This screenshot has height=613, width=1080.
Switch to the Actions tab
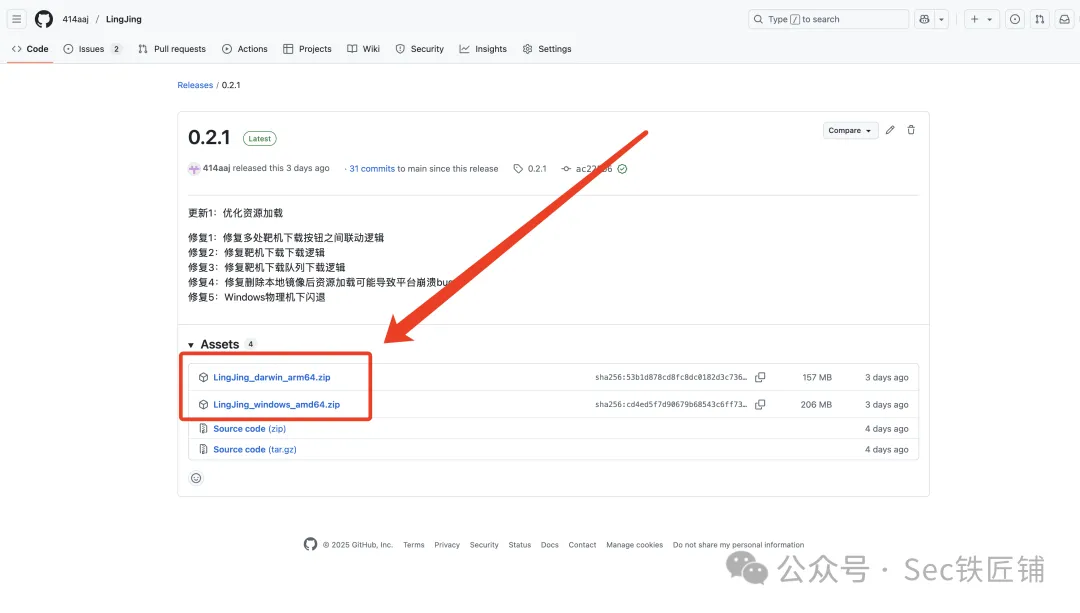[245, 49]
